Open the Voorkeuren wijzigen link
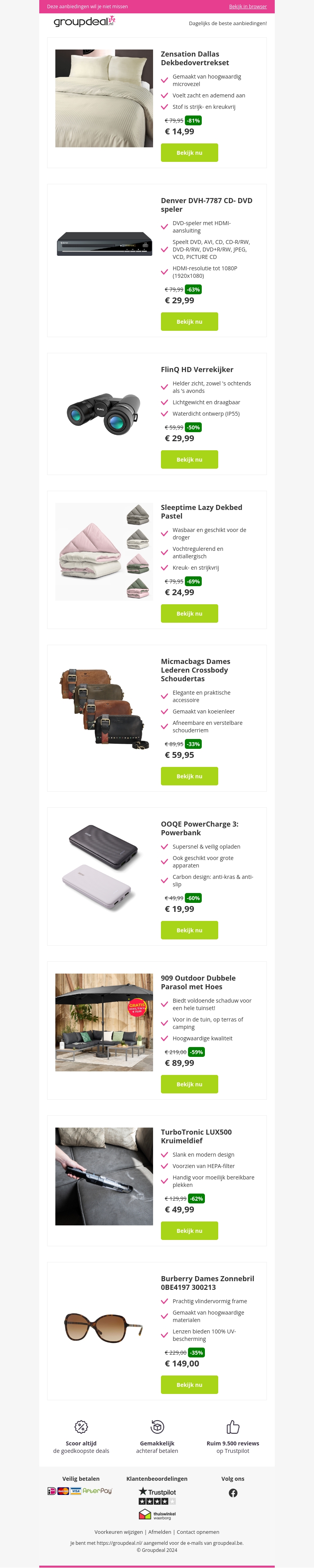The image size is (314, 1568). click(119, 1532)
